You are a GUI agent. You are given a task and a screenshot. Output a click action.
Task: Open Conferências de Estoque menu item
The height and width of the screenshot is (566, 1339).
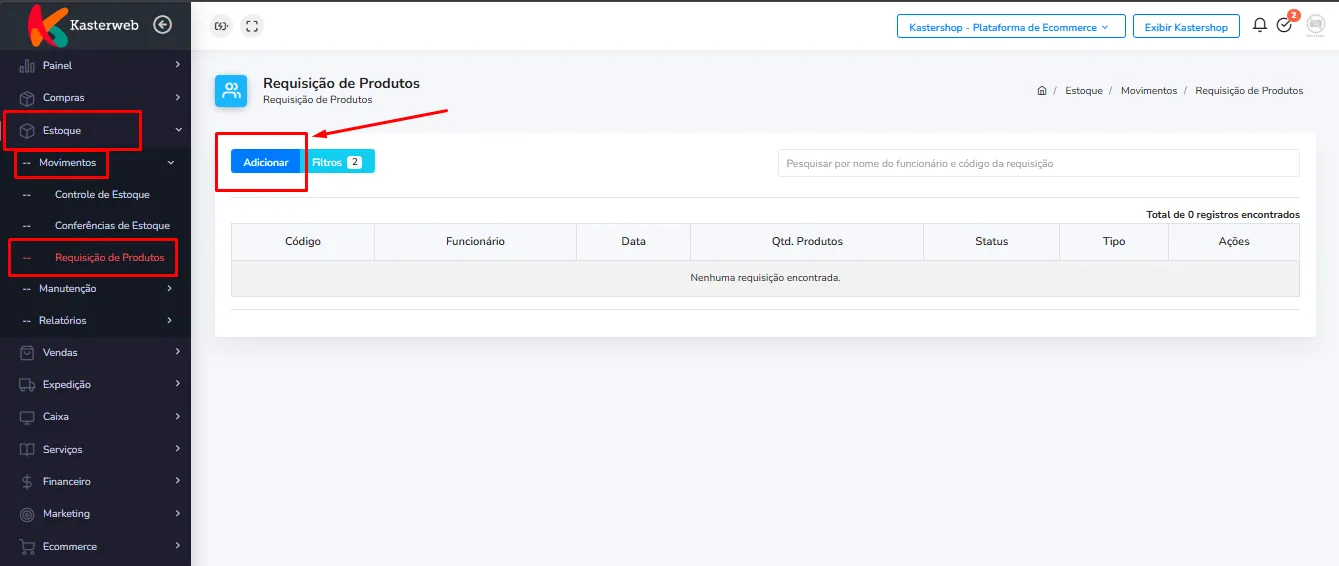(x=112, y=226)
